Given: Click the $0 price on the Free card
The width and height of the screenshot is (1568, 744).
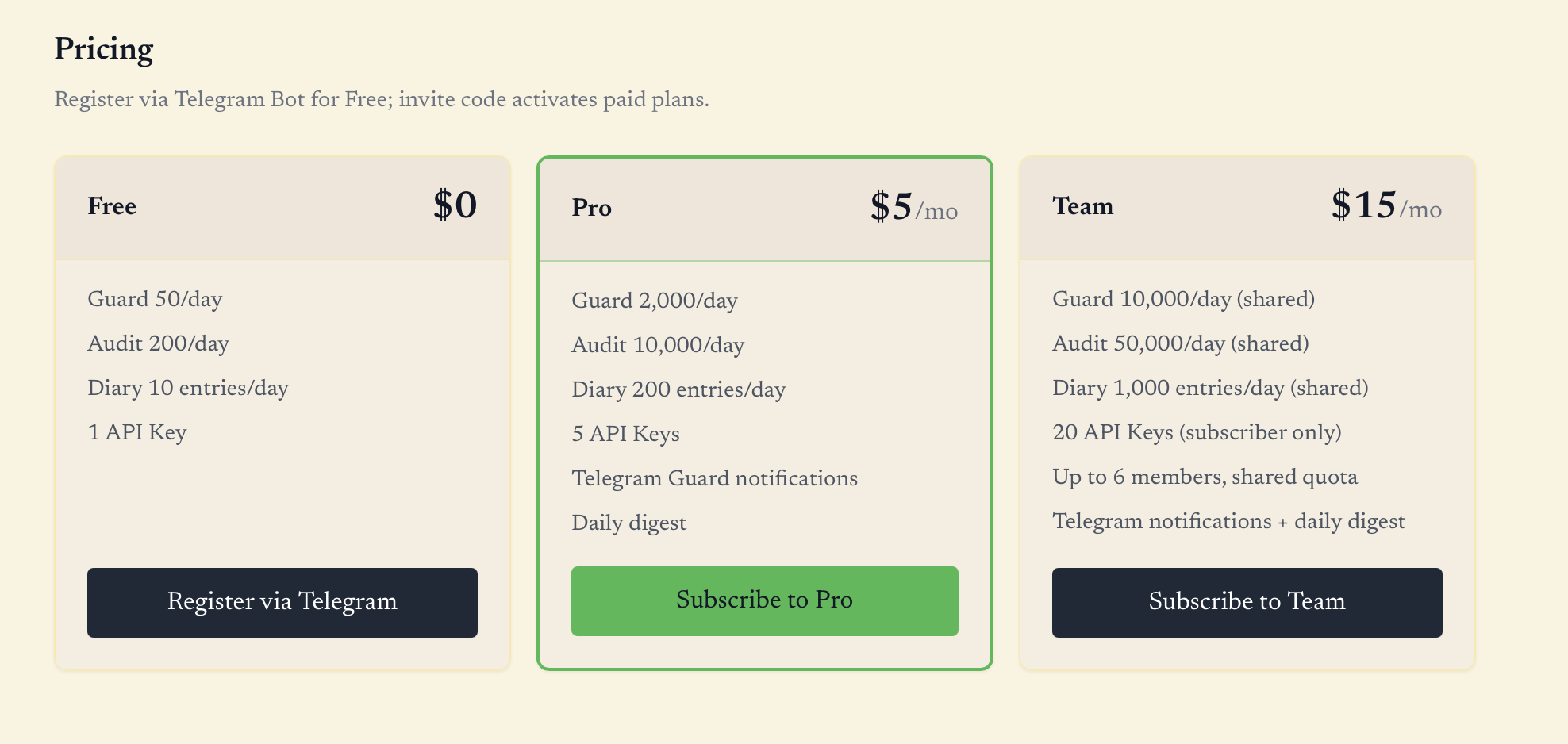Looking at the screenshot, I should (455, 205).
